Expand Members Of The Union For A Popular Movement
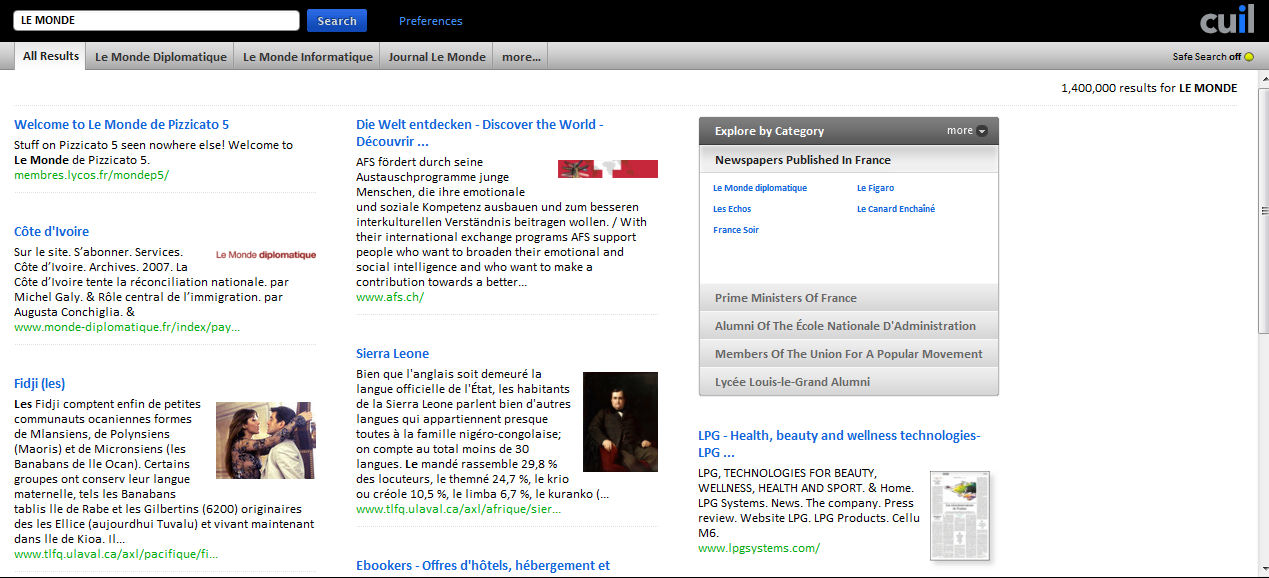The image size is (1269, 578). [x=848, y=354]
